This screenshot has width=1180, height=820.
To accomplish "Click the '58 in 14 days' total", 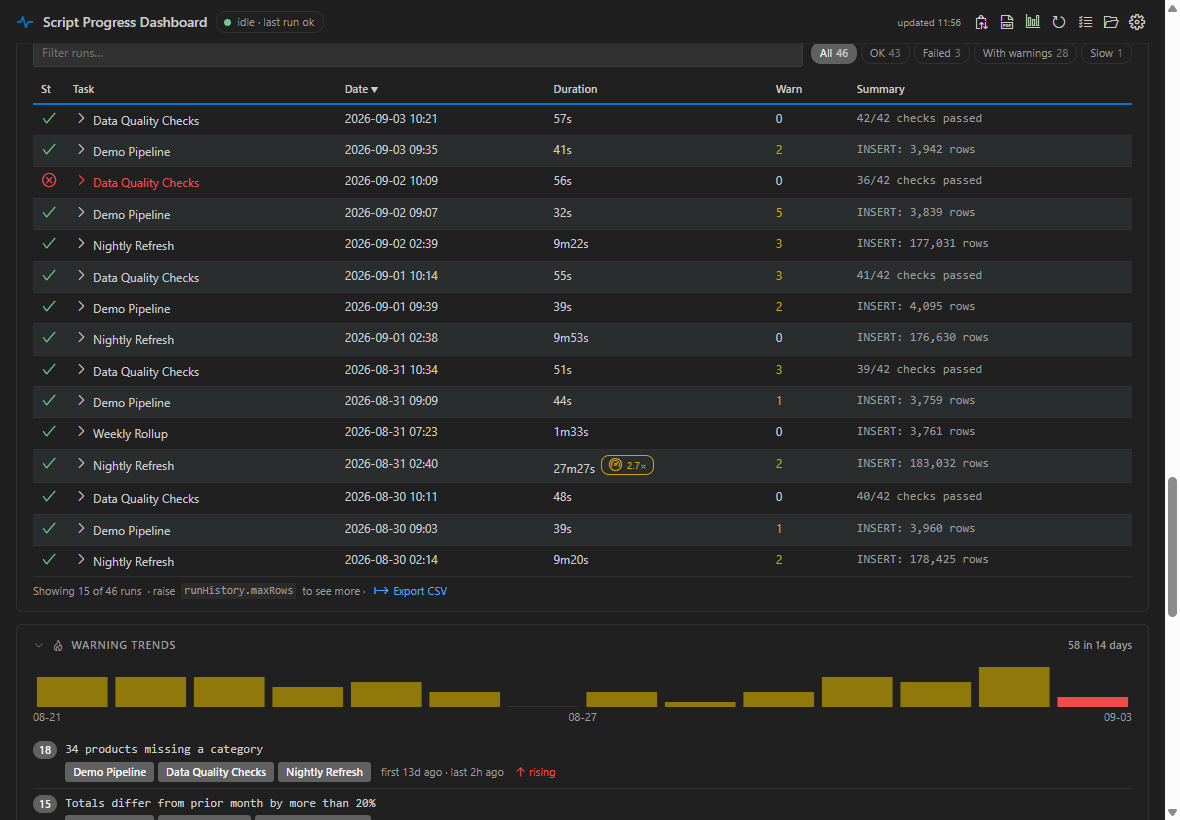I will click(1099, 645).
